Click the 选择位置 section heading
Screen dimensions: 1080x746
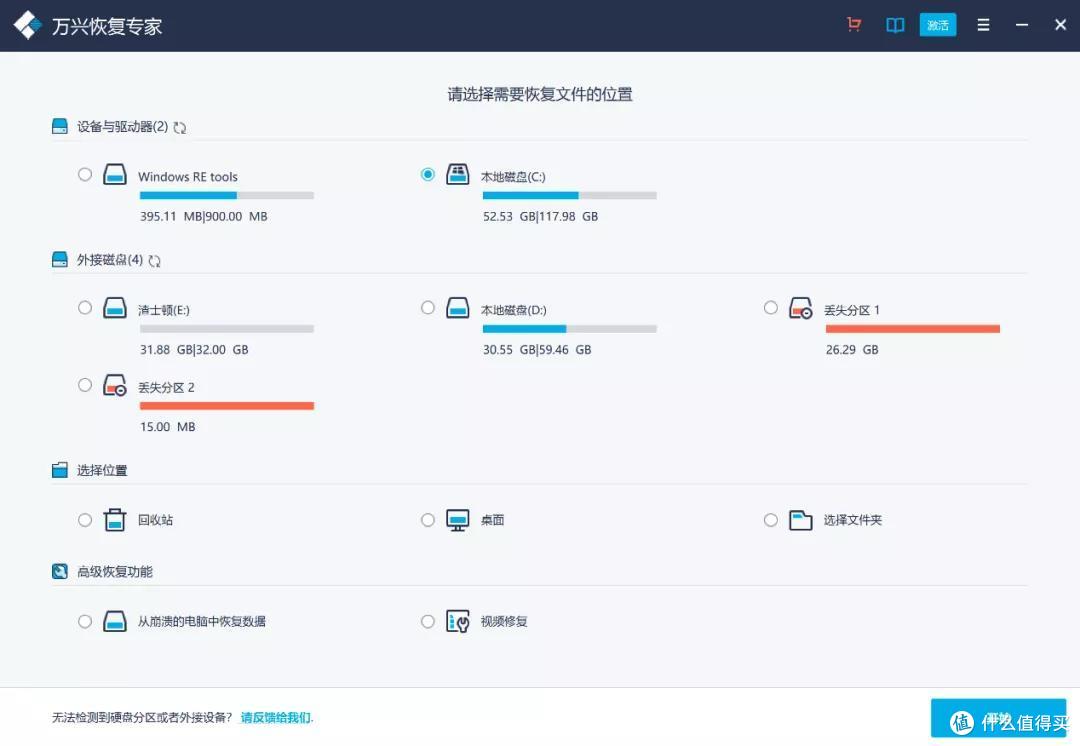[102, 470]
